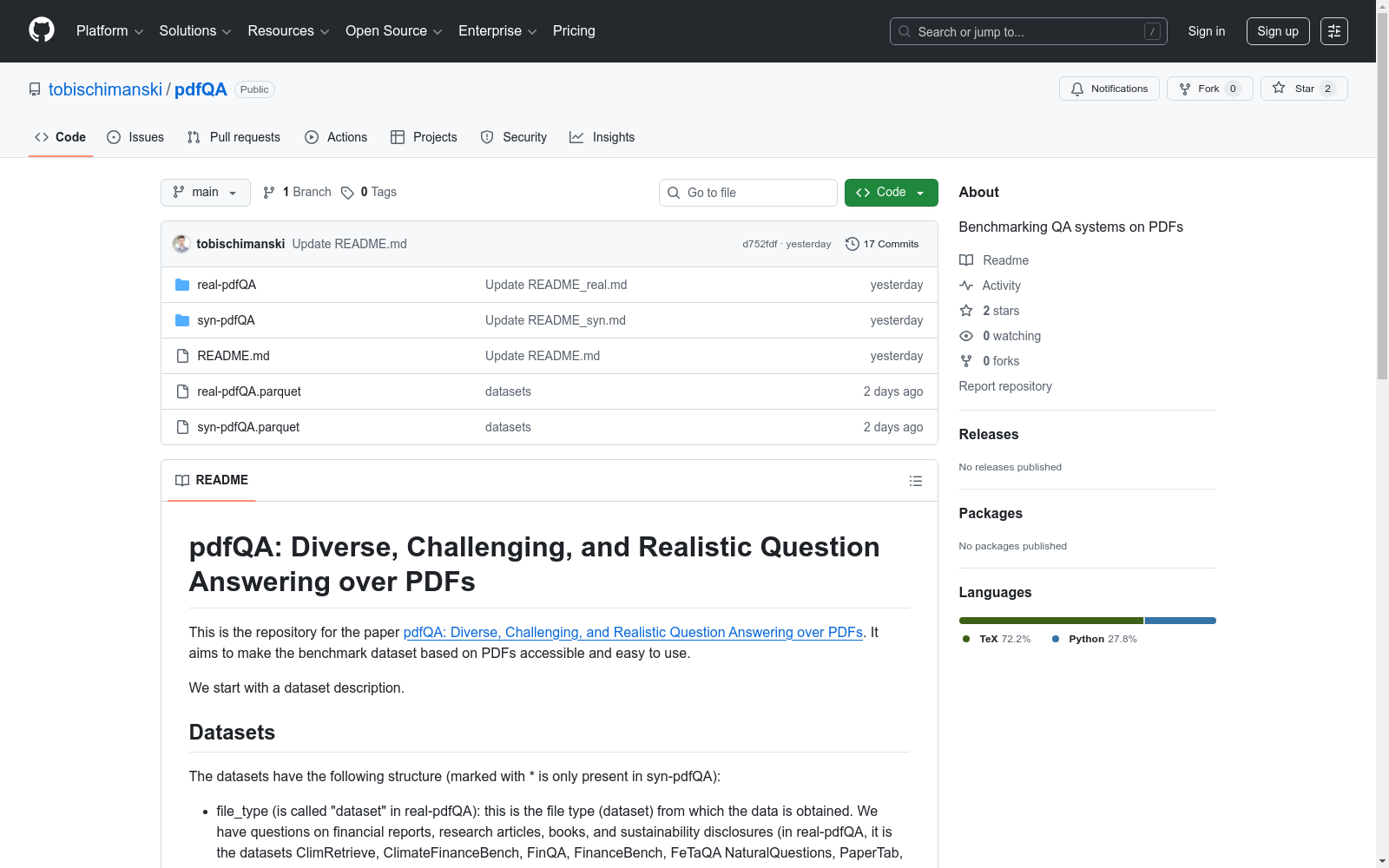Click the bell icon in Notifications
Viewport: 1389px width, 868px height.
click(1077, 89)
